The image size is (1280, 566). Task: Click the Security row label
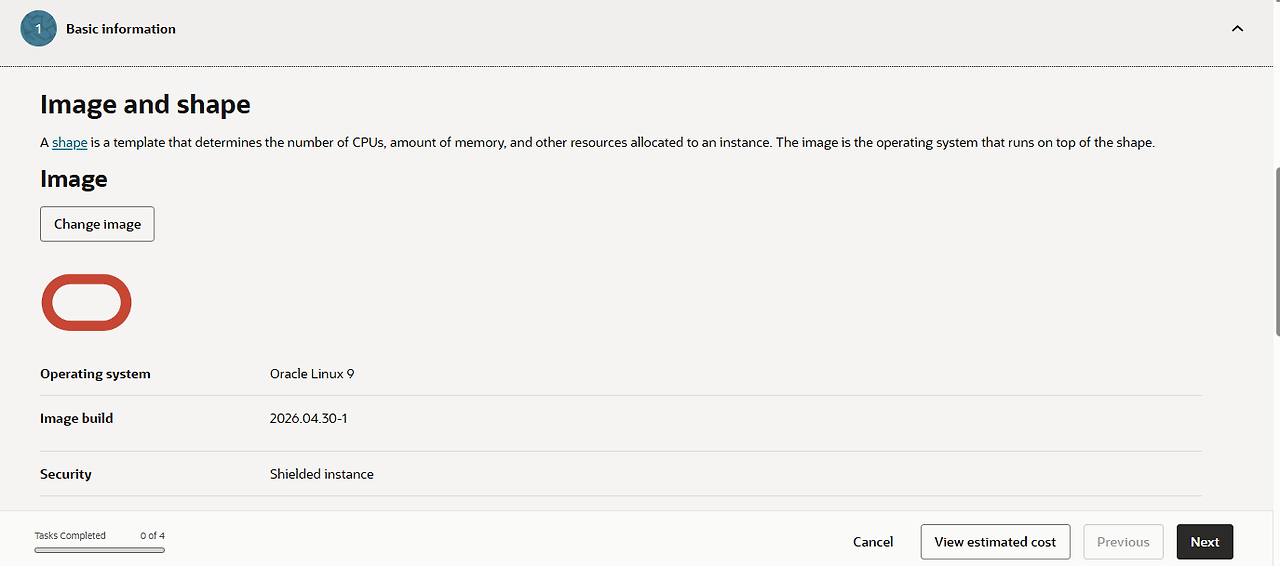click(66, 474)
